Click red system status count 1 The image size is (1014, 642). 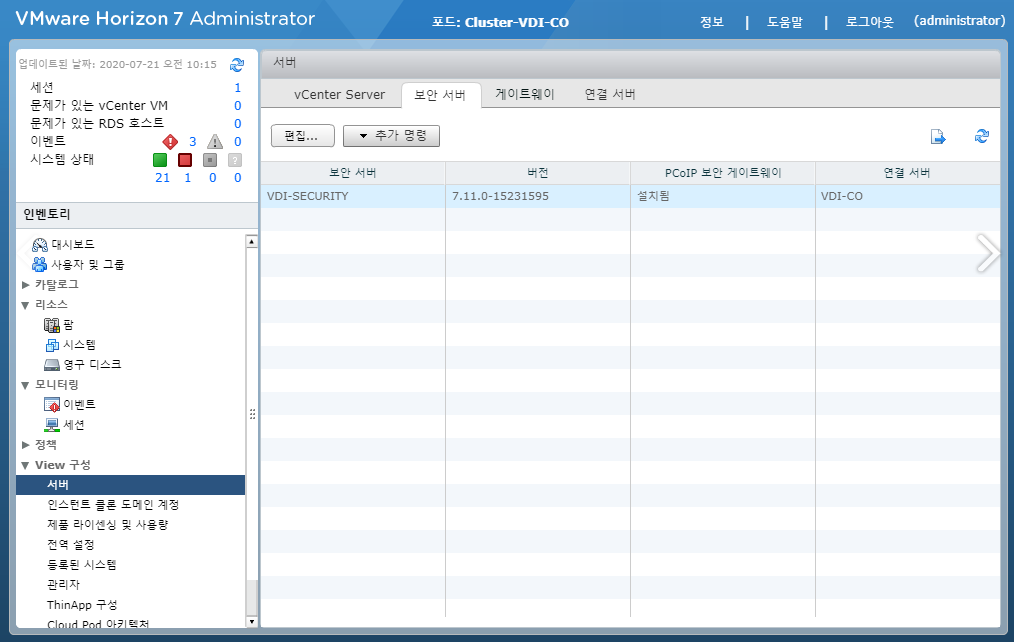point(188,178)
